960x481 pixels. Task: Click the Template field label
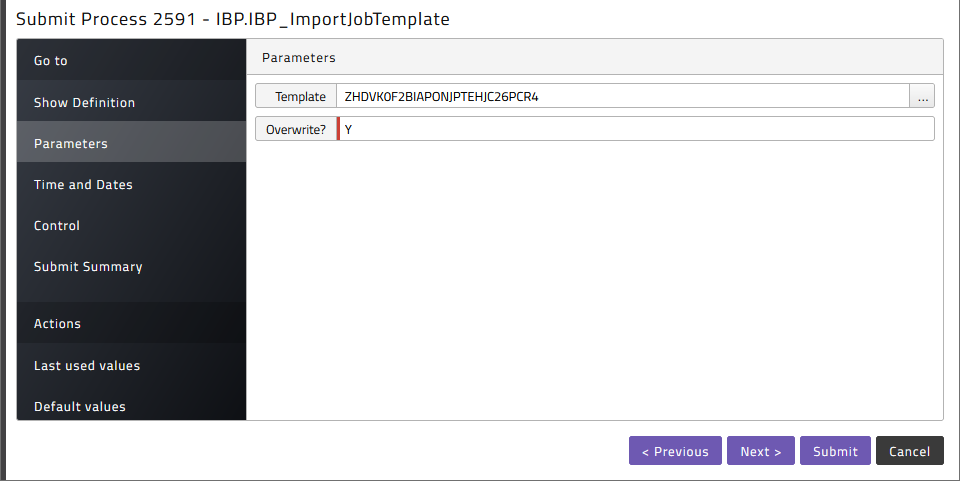[296, 96]
